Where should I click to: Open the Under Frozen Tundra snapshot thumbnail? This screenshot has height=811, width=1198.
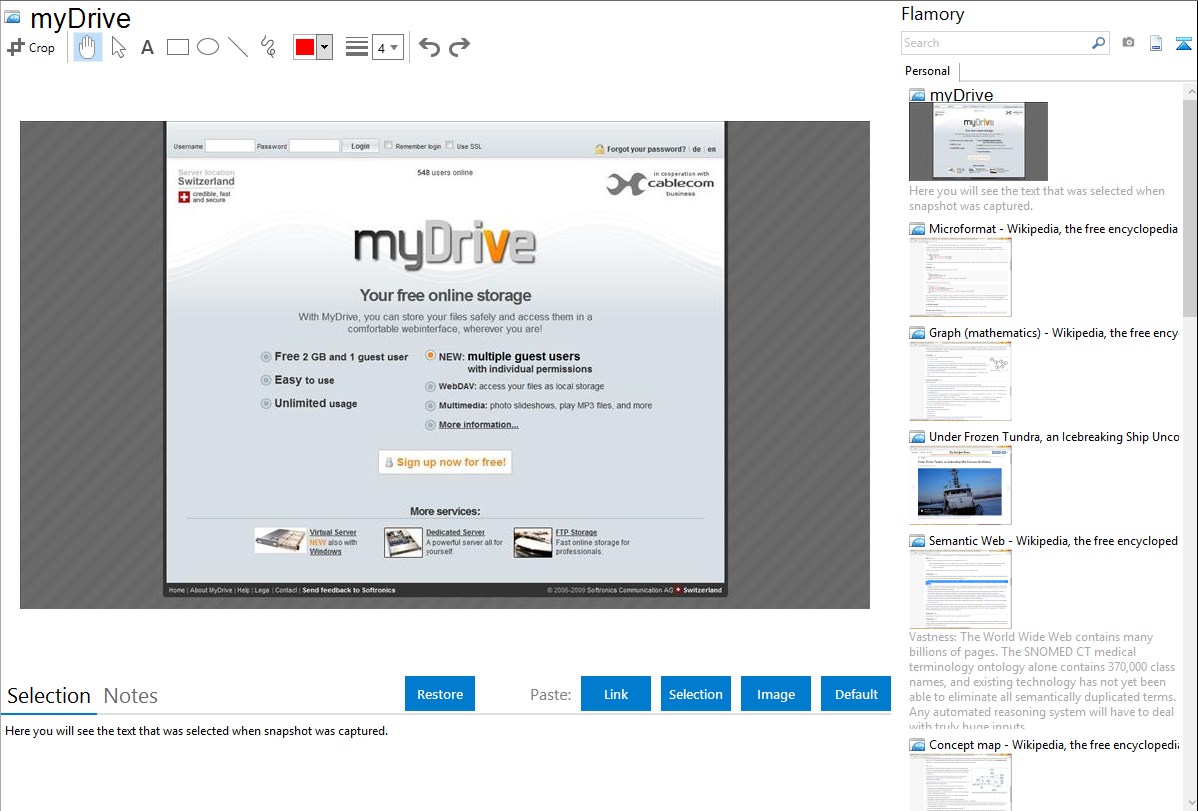960,485
